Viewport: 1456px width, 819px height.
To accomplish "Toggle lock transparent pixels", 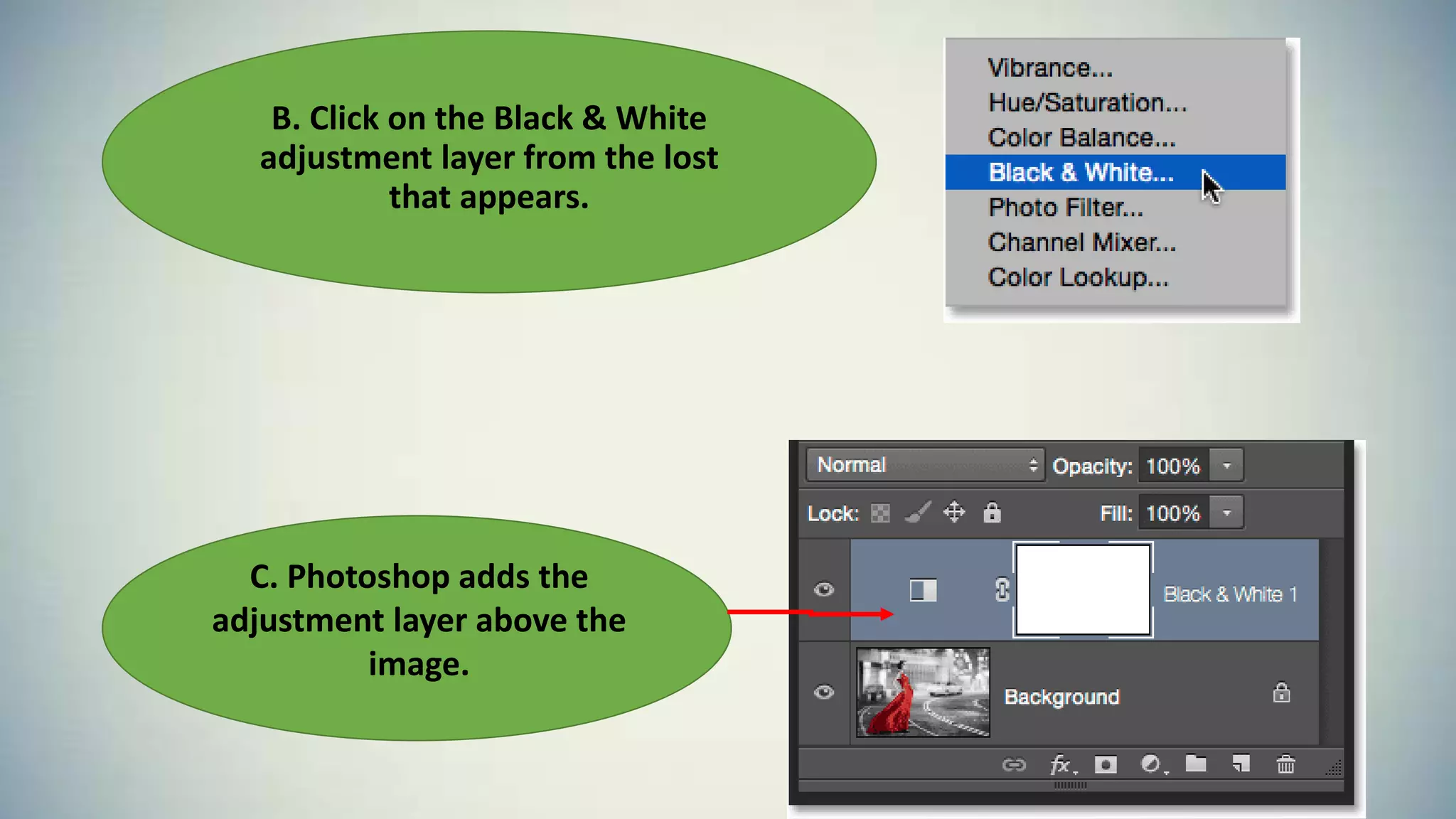I will tap(880, 513).
